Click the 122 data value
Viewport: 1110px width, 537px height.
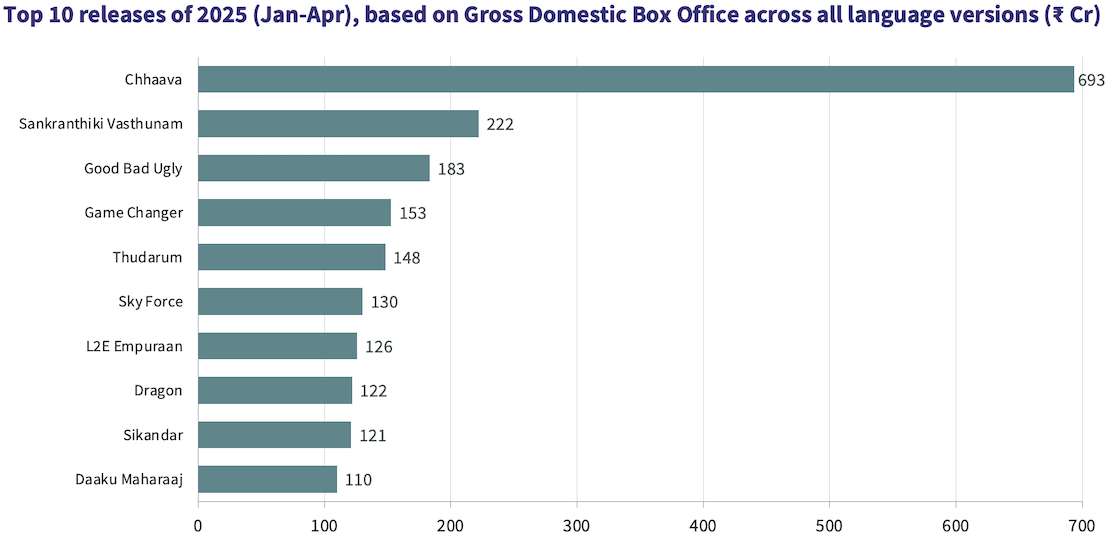(x=374, y=391)
